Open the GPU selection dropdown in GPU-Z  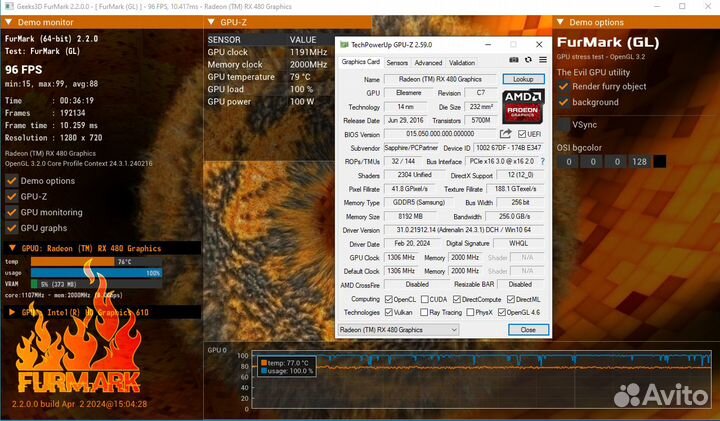(x=398, y=330)
